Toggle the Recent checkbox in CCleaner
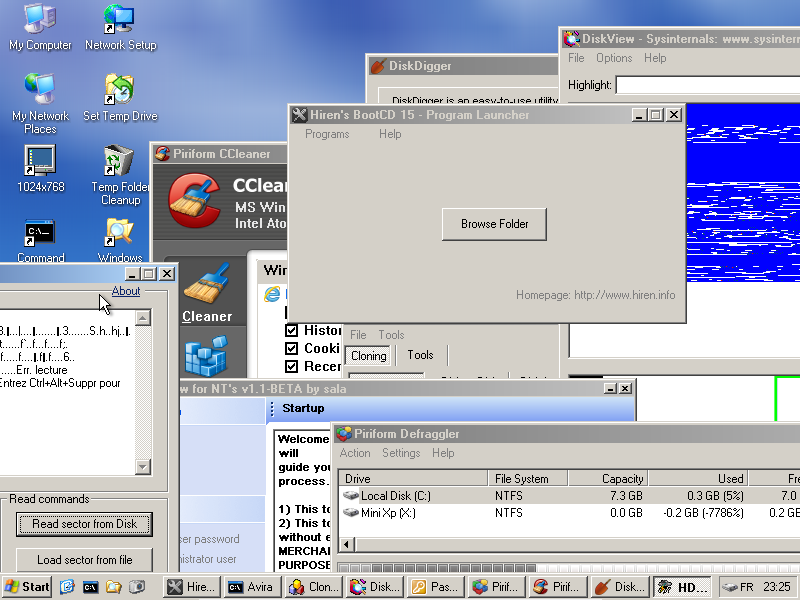The width and height of the screenshot is (800, 600). [x=291, y=366]
